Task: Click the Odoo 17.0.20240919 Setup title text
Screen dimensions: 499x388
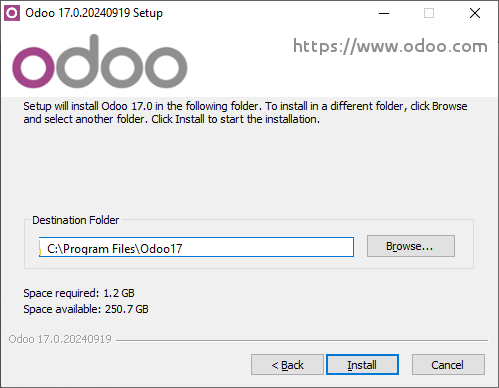Action: click(94, 13)
